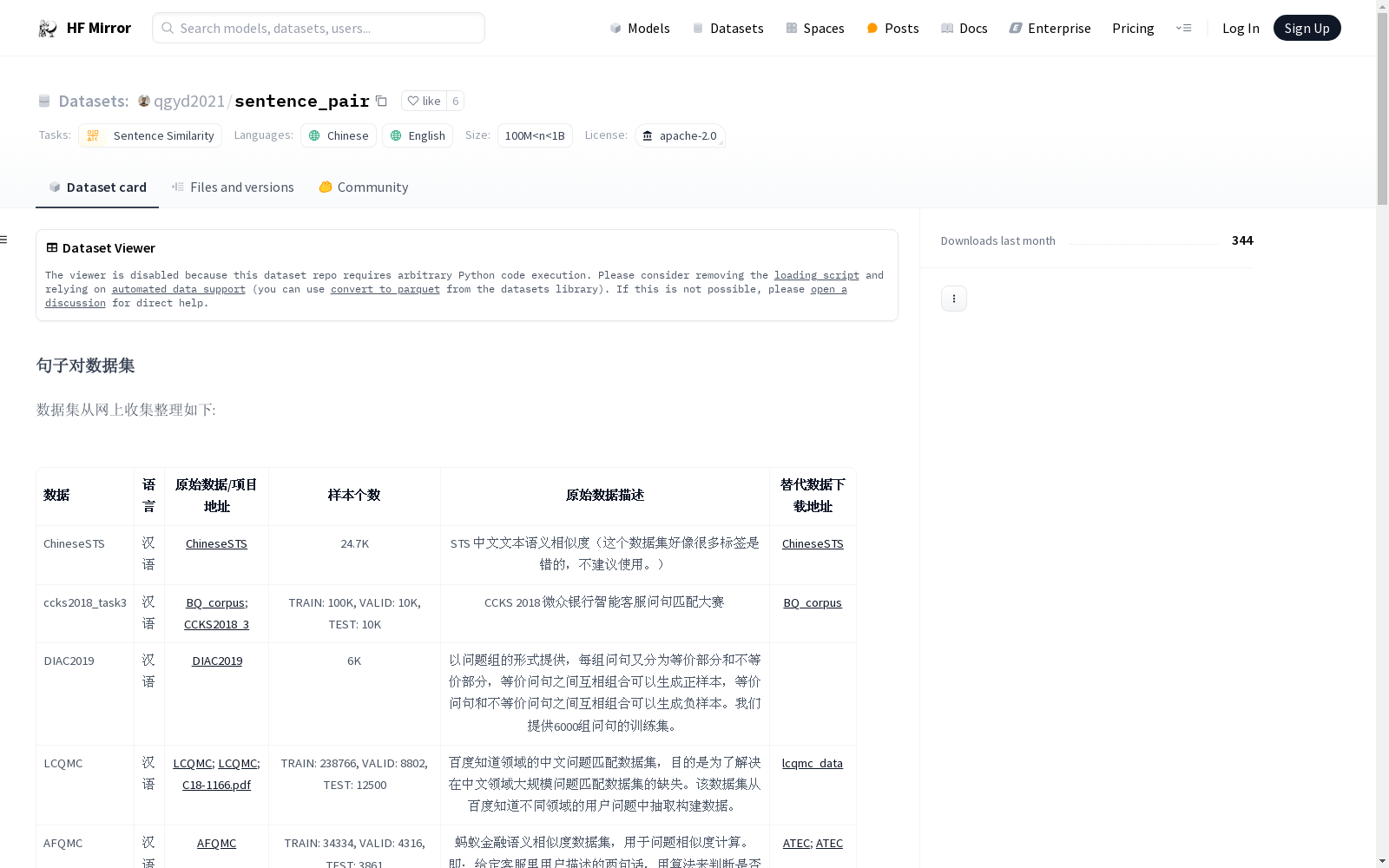This screenshot has height=868, width=1389.
Task: Open the CCKS2018_3 link
Action: [x=216, y=624]
